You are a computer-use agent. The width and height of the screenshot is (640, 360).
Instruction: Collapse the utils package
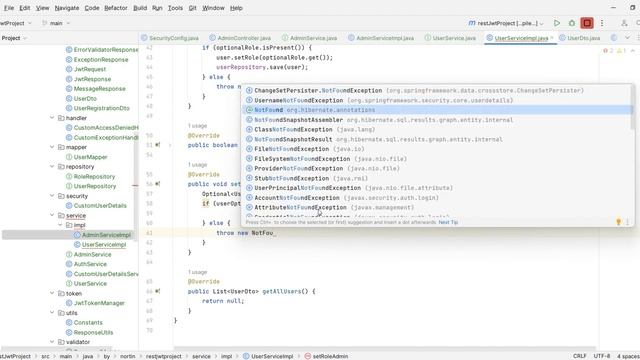point(52,313)
